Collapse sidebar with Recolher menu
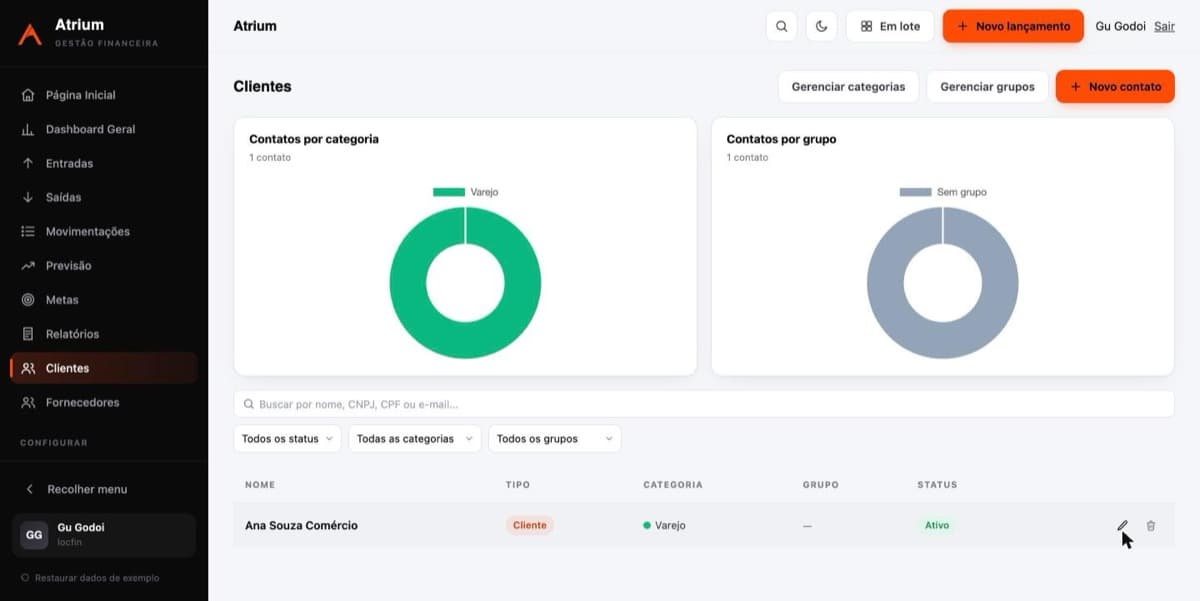 tap(103, 489)
